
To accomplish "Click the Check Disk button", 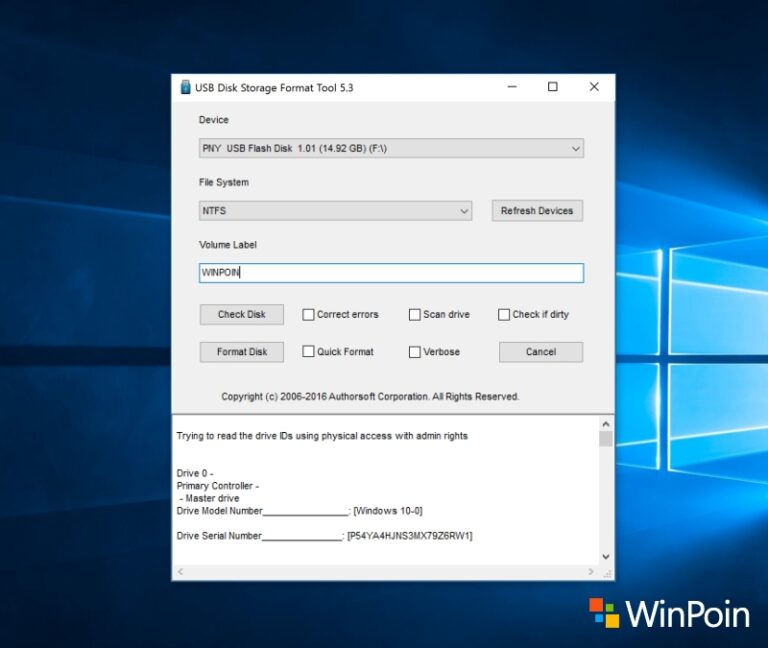I will click(x=241, y=314).
